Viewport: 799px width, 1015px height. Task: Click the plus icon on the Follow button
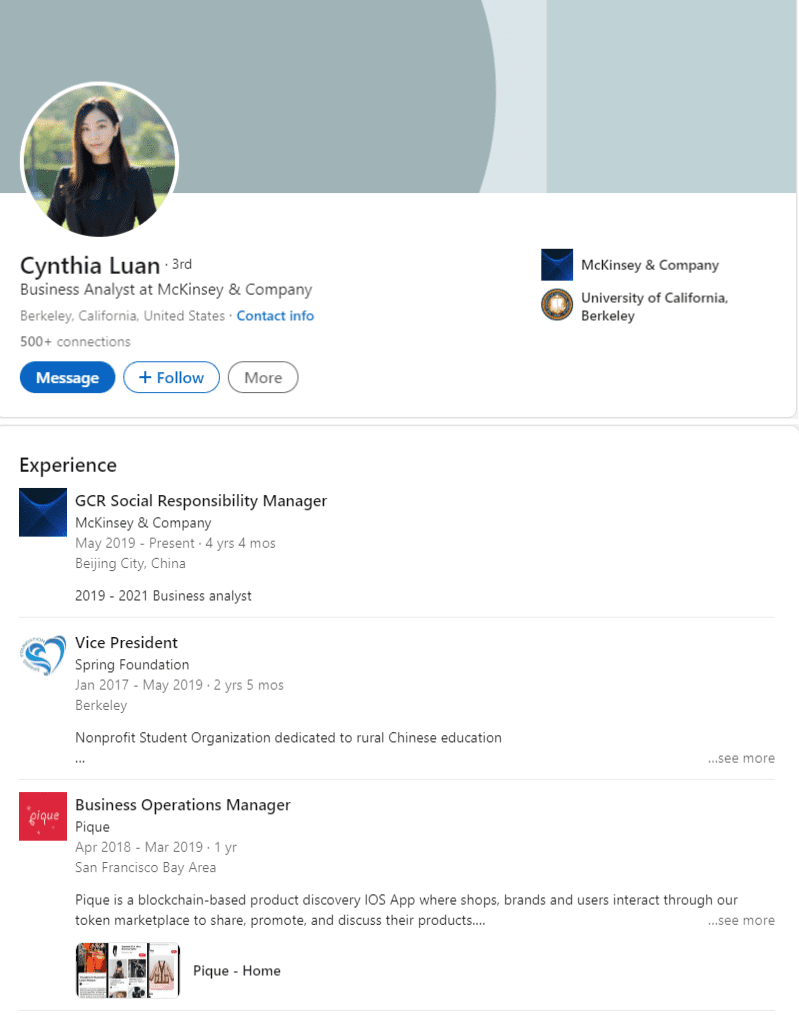[145, 377]
